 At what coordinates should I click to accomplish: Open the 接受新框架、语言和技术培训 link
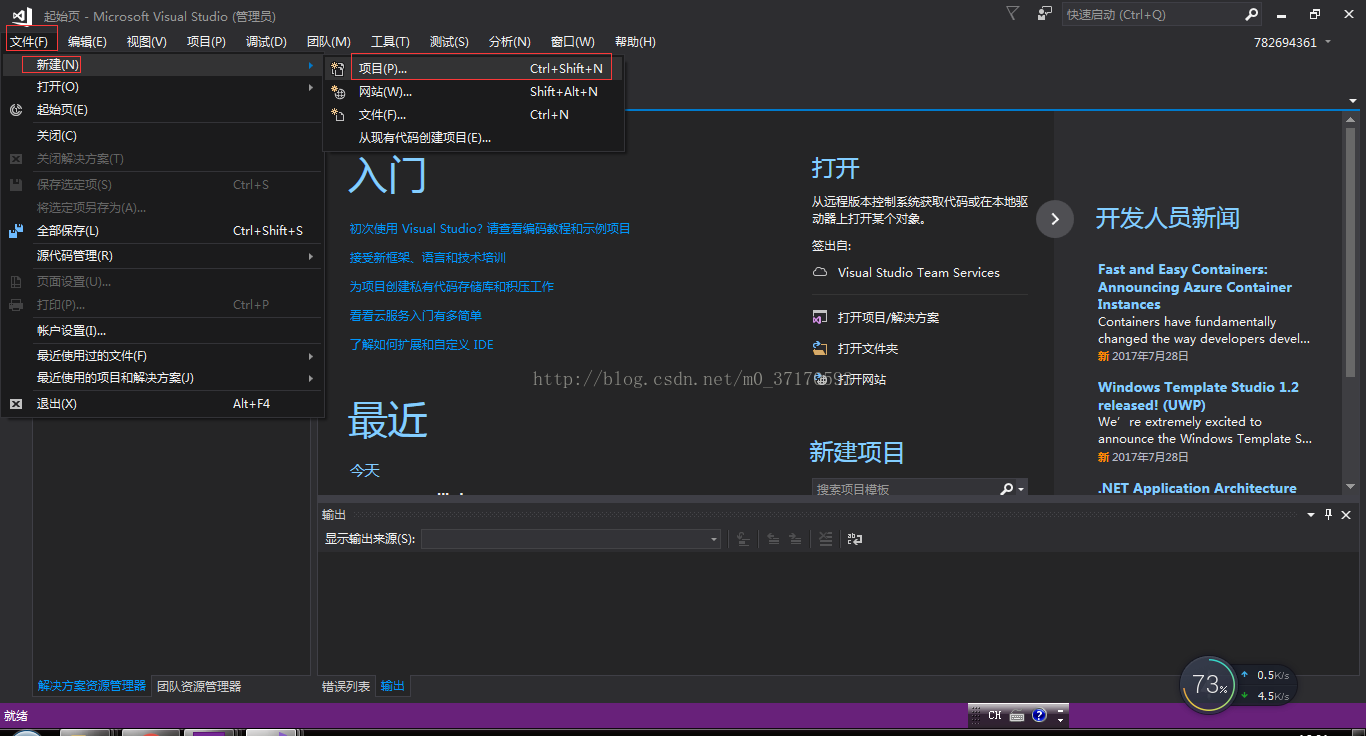point(427,258)
